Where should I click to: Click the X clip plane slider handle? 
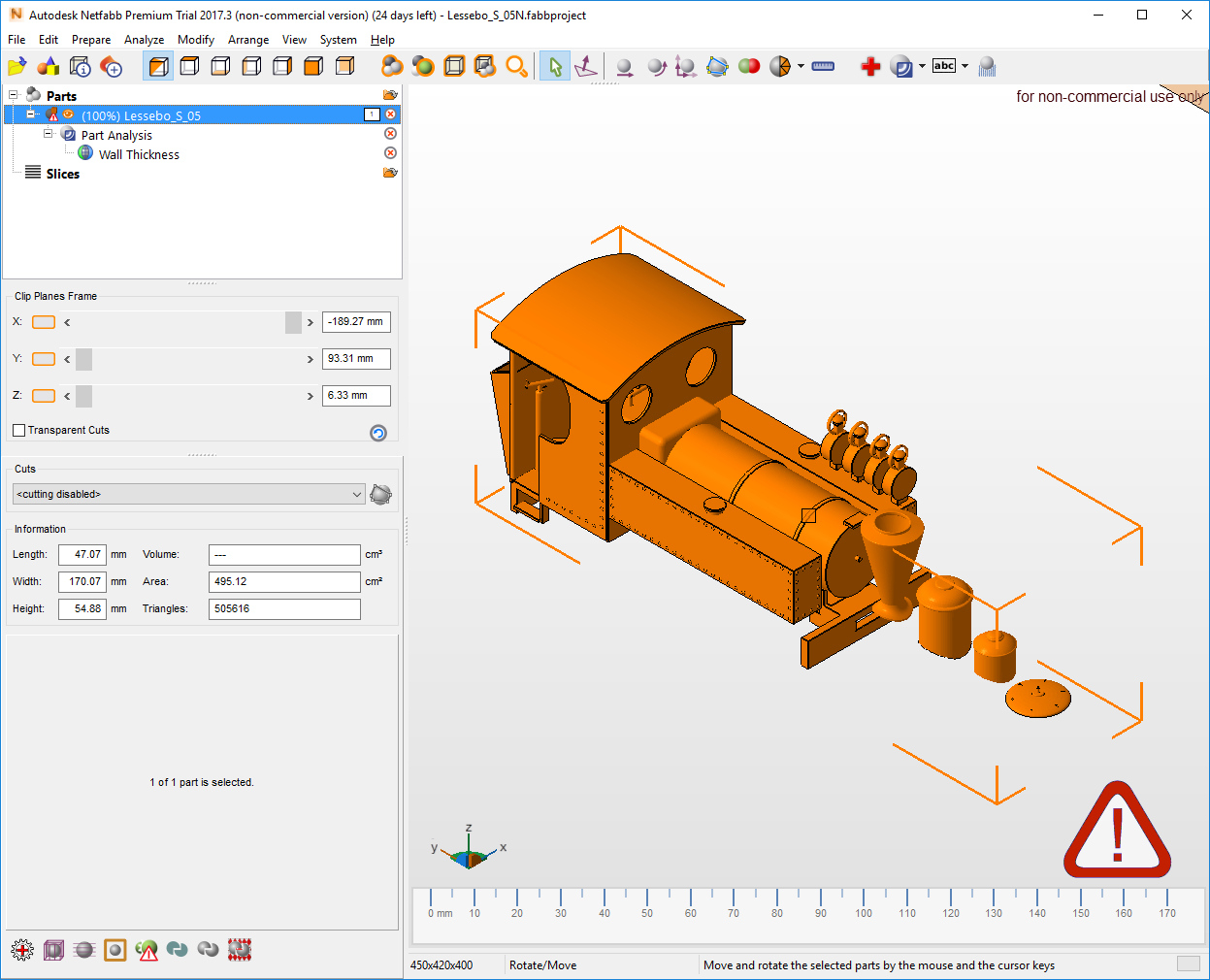pos(293,322)
